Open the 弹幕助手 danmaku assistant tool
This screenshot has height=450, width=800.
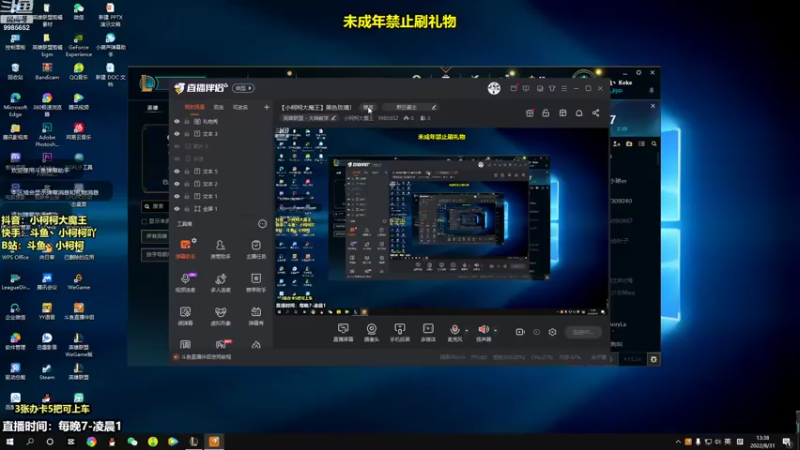click(x=185, y=248)
